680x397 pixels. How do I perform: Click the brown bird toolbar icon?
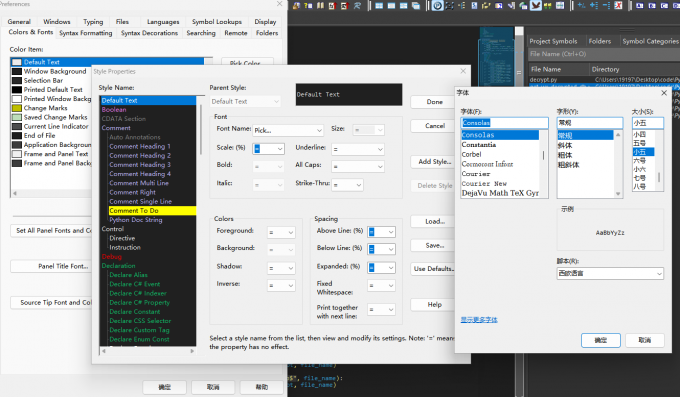pyautogui.click(x=536, y=6)
